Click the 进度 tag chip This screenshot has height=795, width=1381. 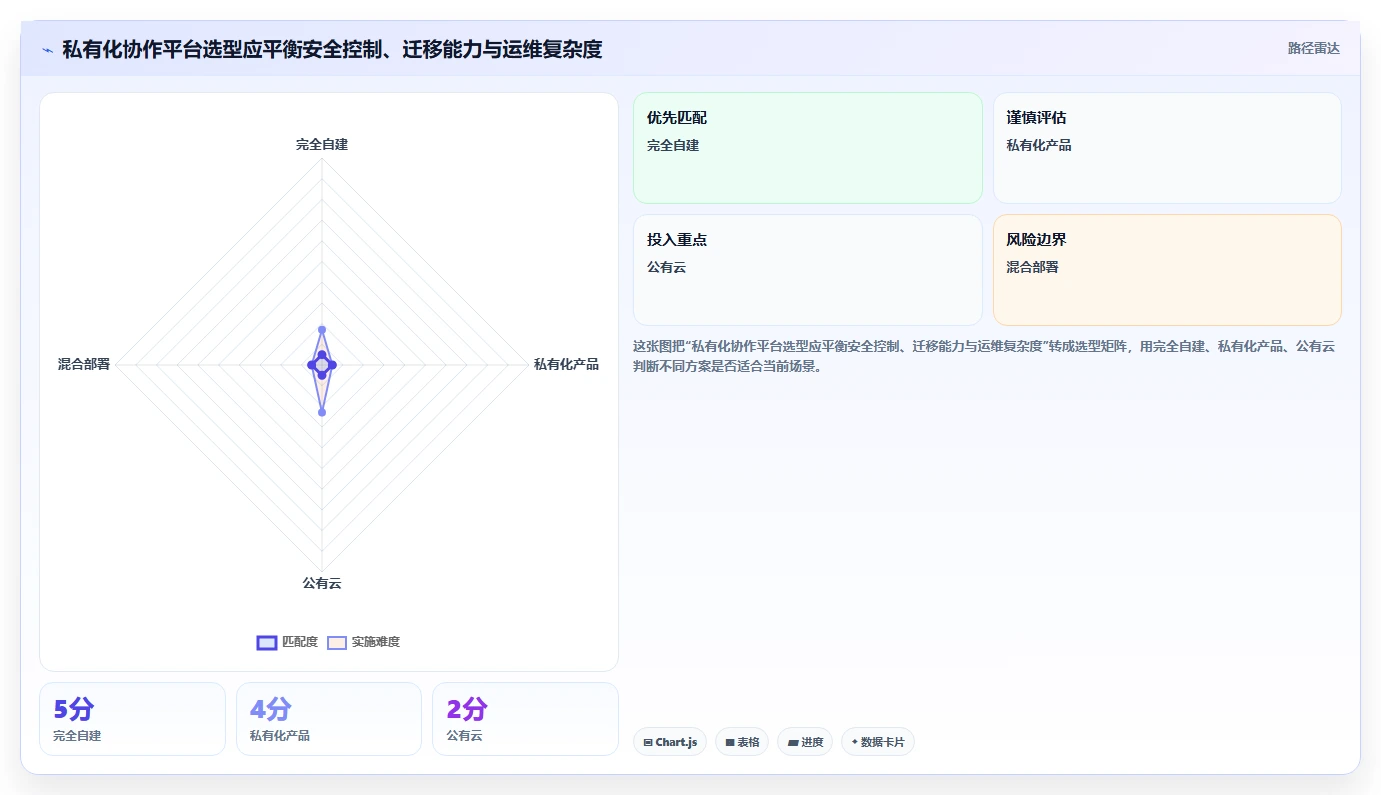(805, 742)
